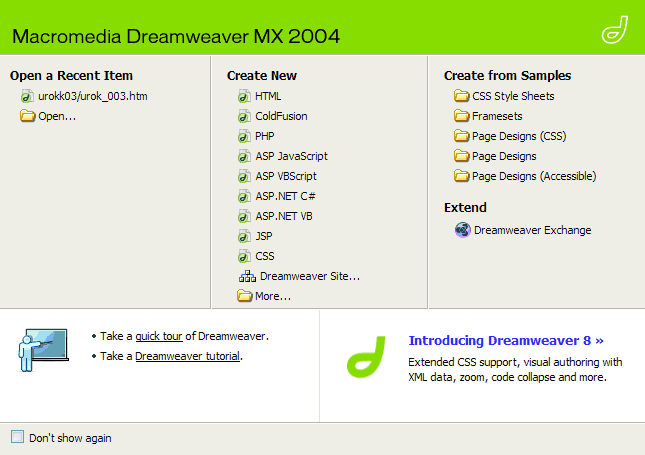Click the ASP JavaScript document icon

244,156
